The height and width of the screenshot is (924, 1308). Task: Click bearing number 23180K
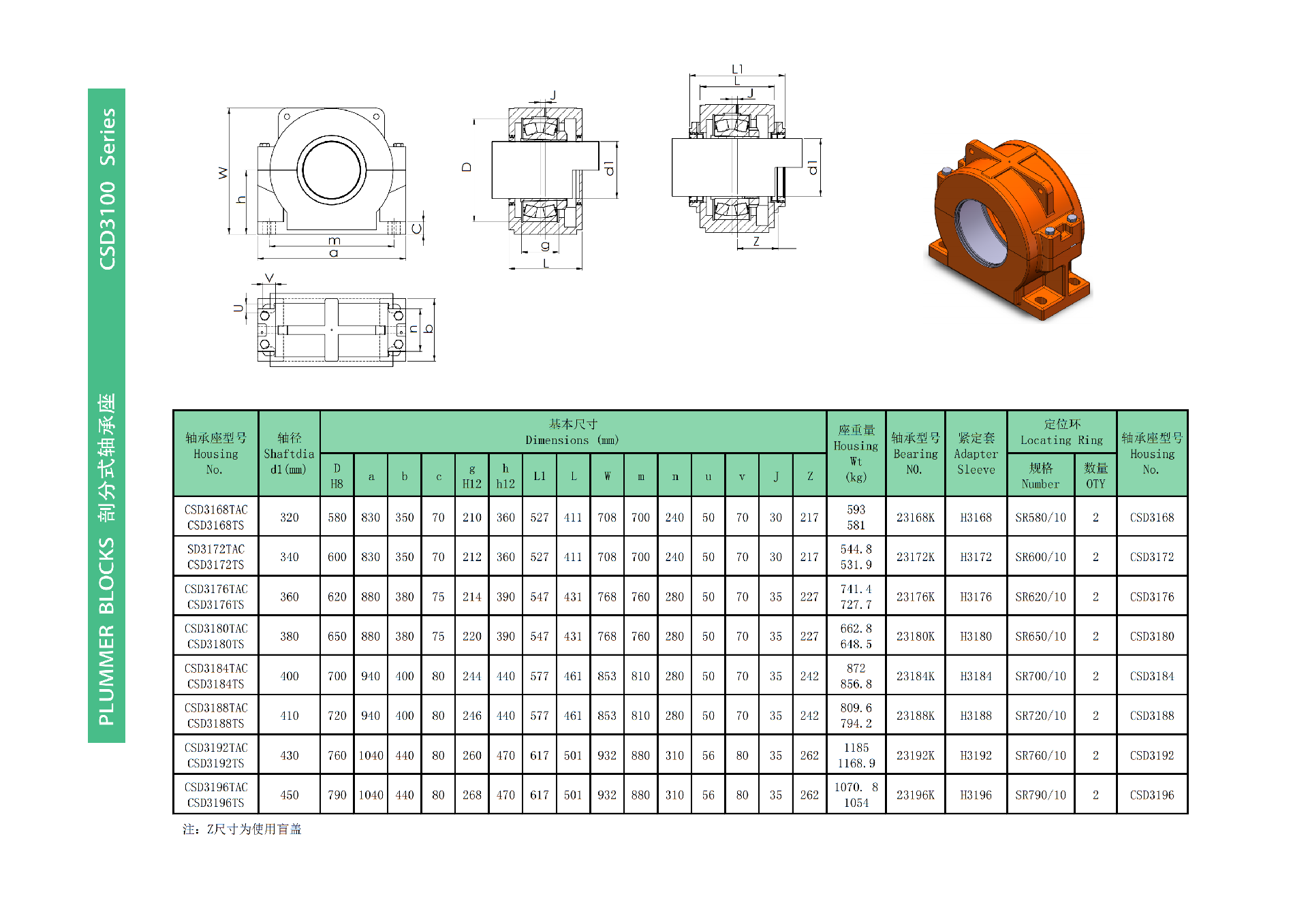pyautogui.click(x=916, y=636)
